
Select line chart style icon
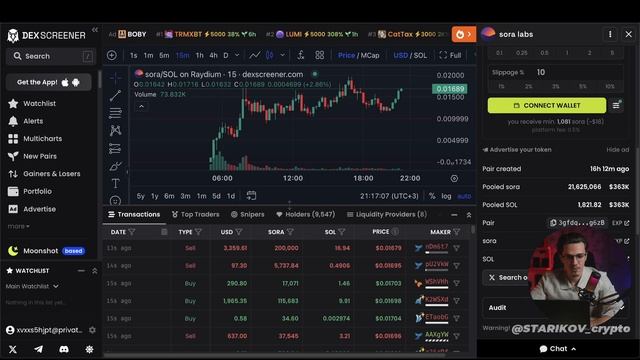255,55
